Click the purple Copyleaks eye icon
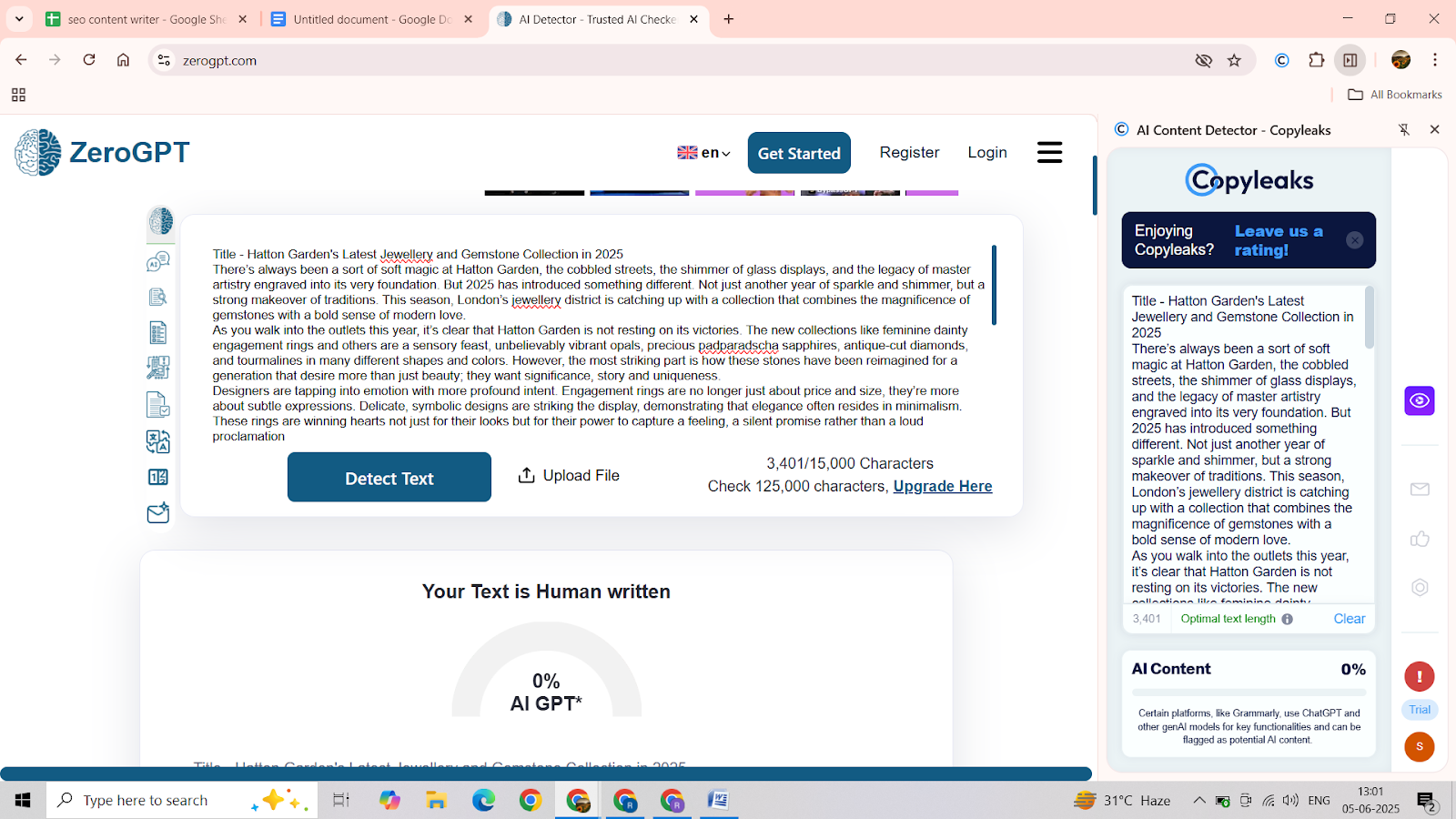The image size is (1456, 819). pyautogui.click(x=1420, y=400)
